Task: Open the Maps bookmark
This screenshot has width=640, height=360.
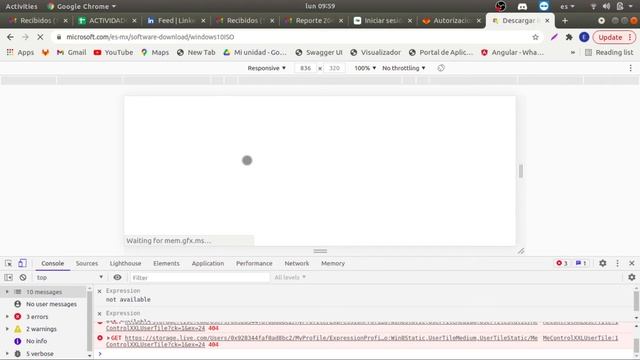Action: coord(155,52)
